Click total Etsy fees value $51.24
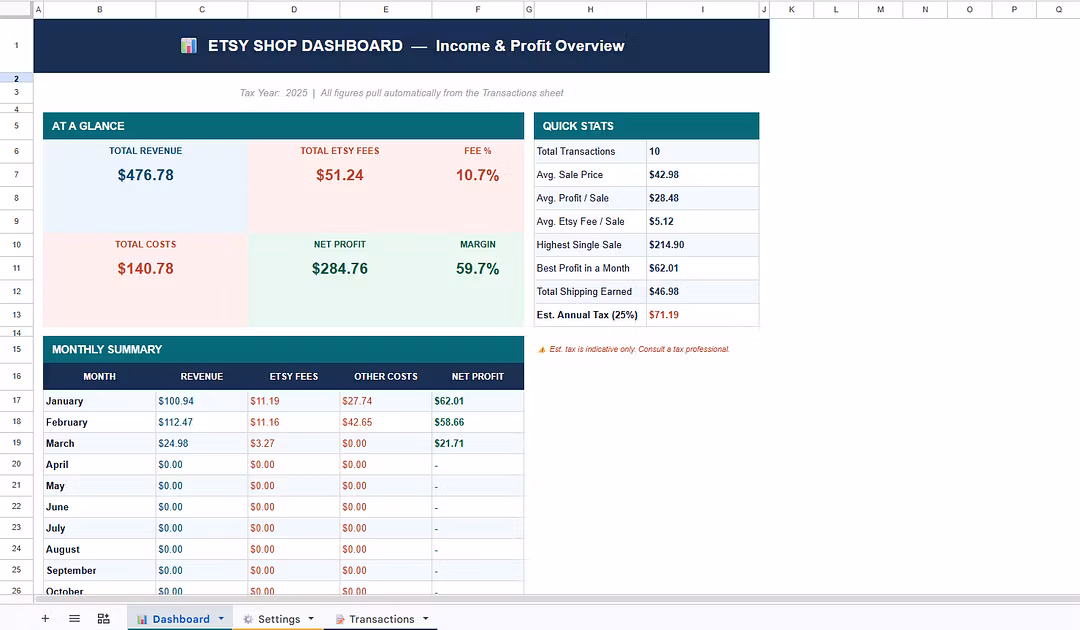This screenshot has height=630, width=1080. point(340,175)
